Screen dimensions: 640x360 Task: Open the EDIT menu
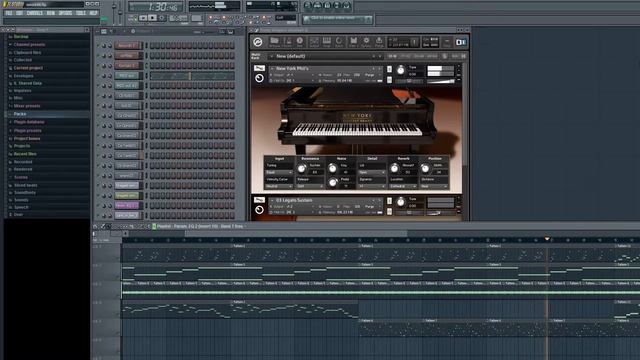click(x=20, y=13)
